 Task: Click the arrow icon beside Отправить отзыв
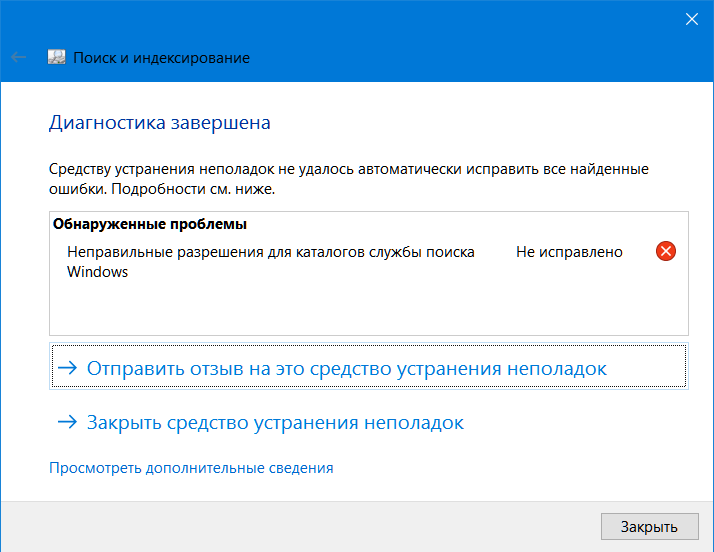point(67,368)
